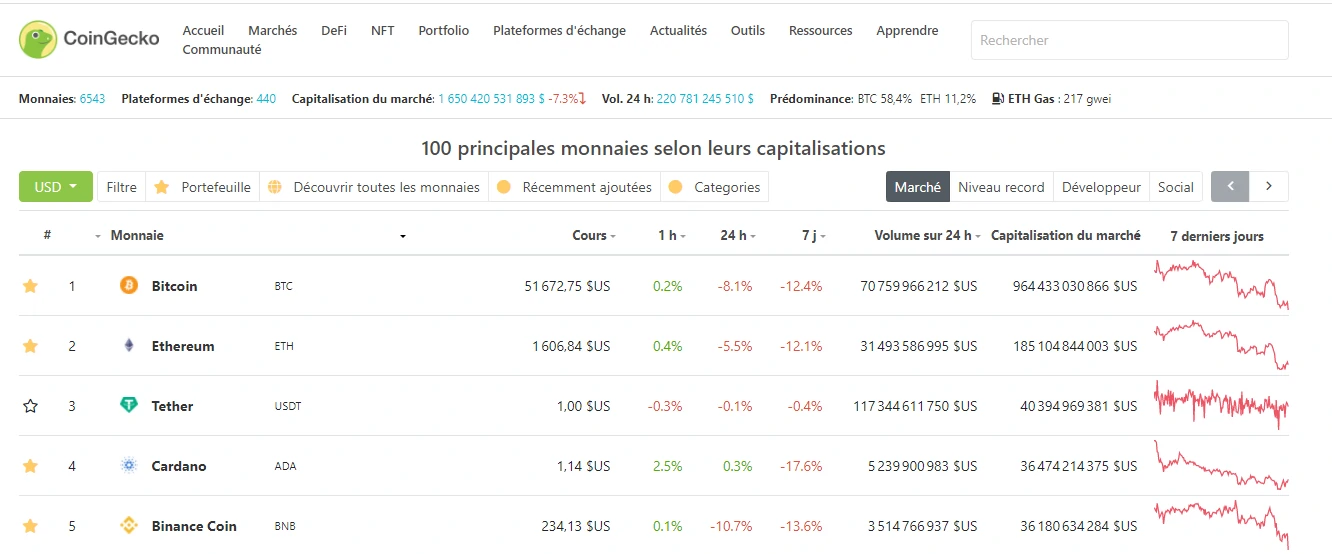
Task: Click market cap value 1 650 420 531 893 $
Action: [491, 99]
